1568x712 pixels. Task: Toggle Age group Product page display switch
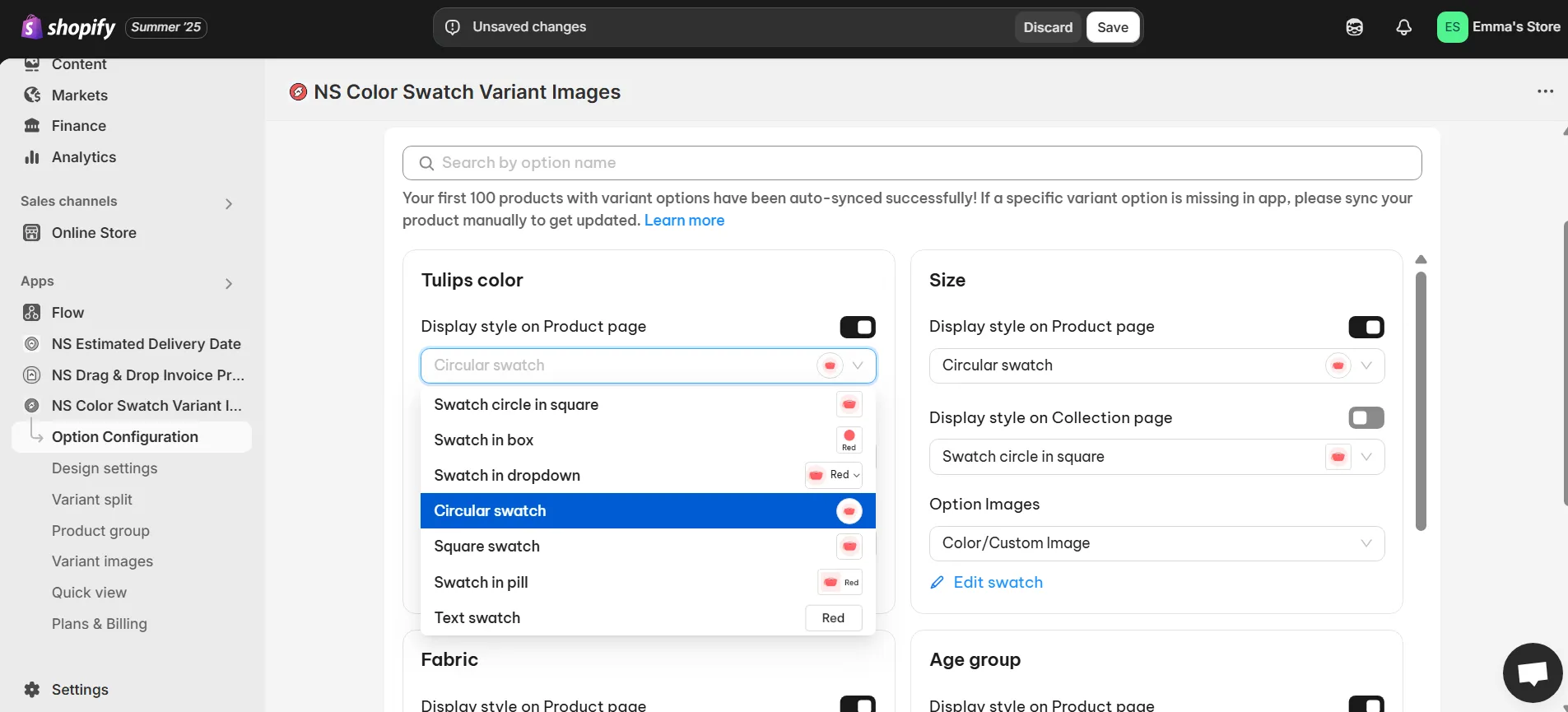[1366, 705]
